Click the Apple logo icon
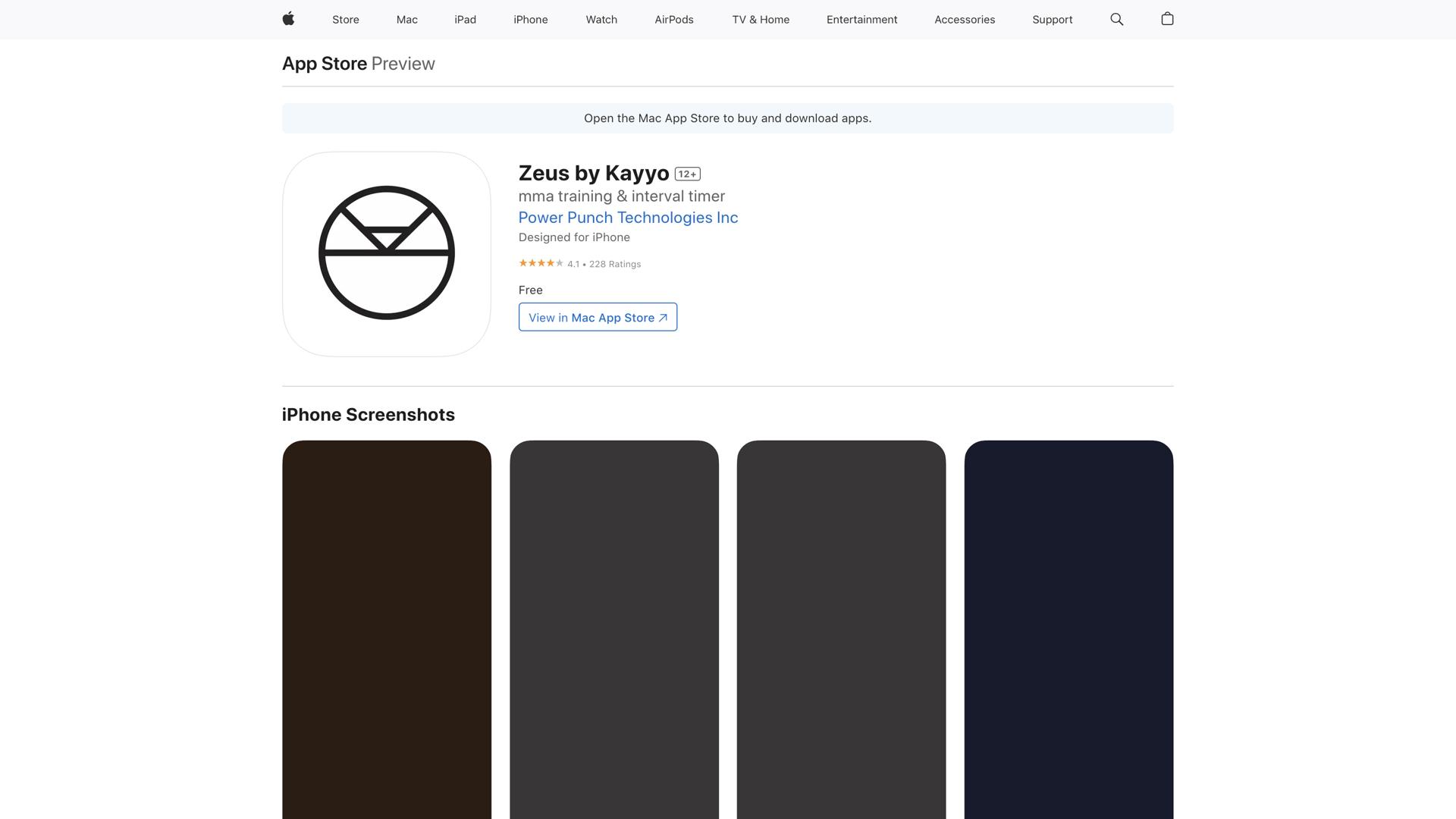This screenshot has width=1456, height=819. point(288,19)
